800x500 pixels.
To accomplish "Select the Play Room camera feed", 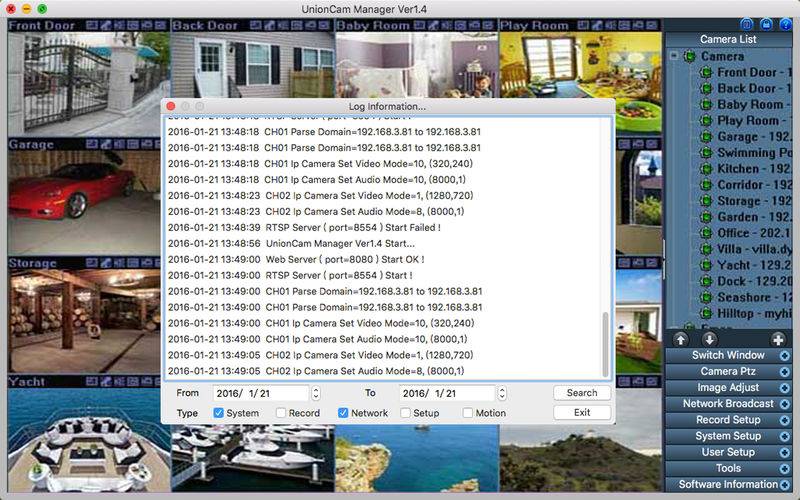I will point(581,65).
